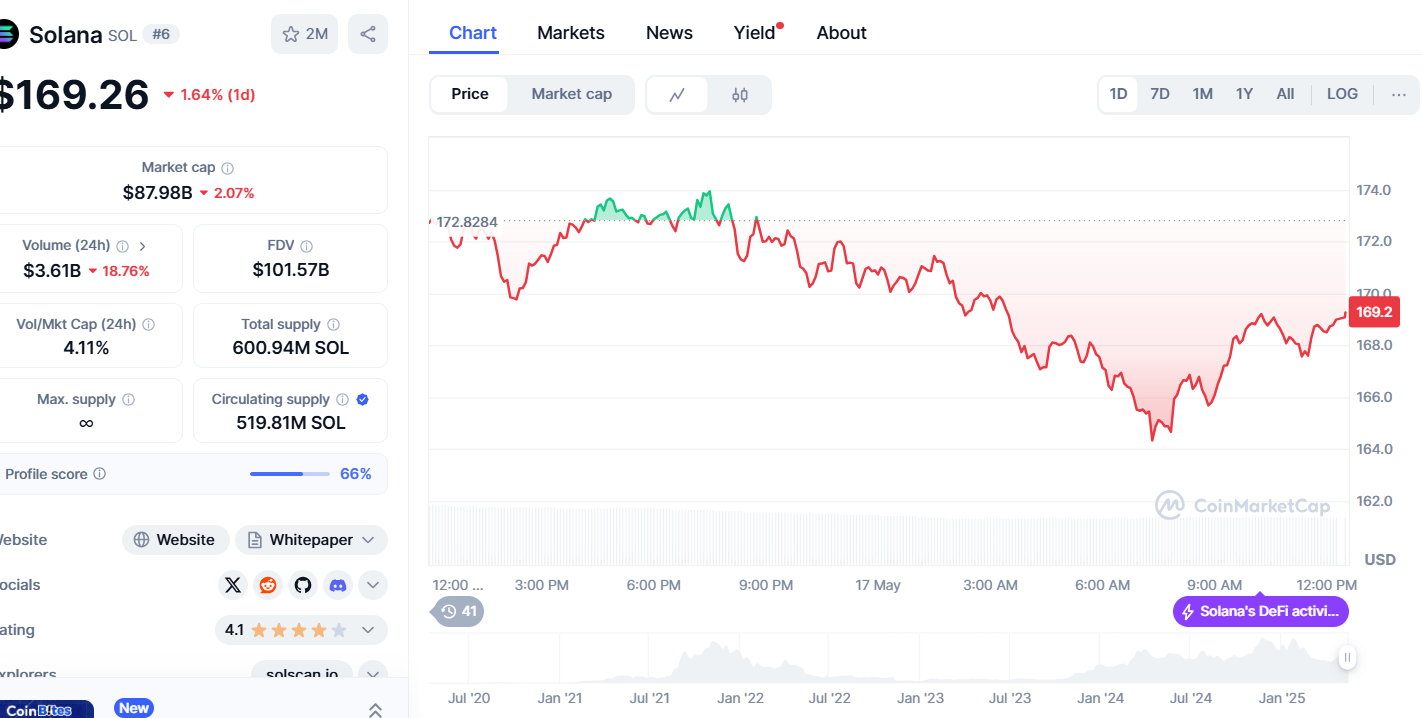Open Solana's GitHub social link
The image size is (1422, 718).
coord(303,585)
